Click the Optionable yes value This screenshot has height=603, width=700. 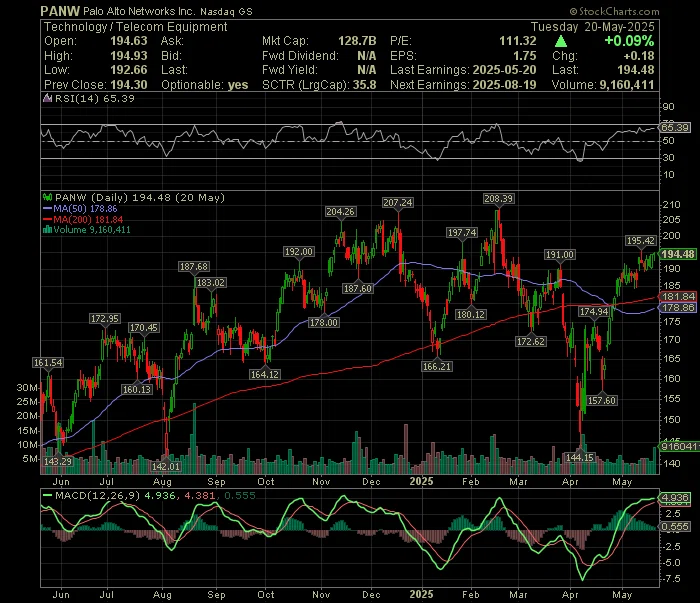click(238, 85)
